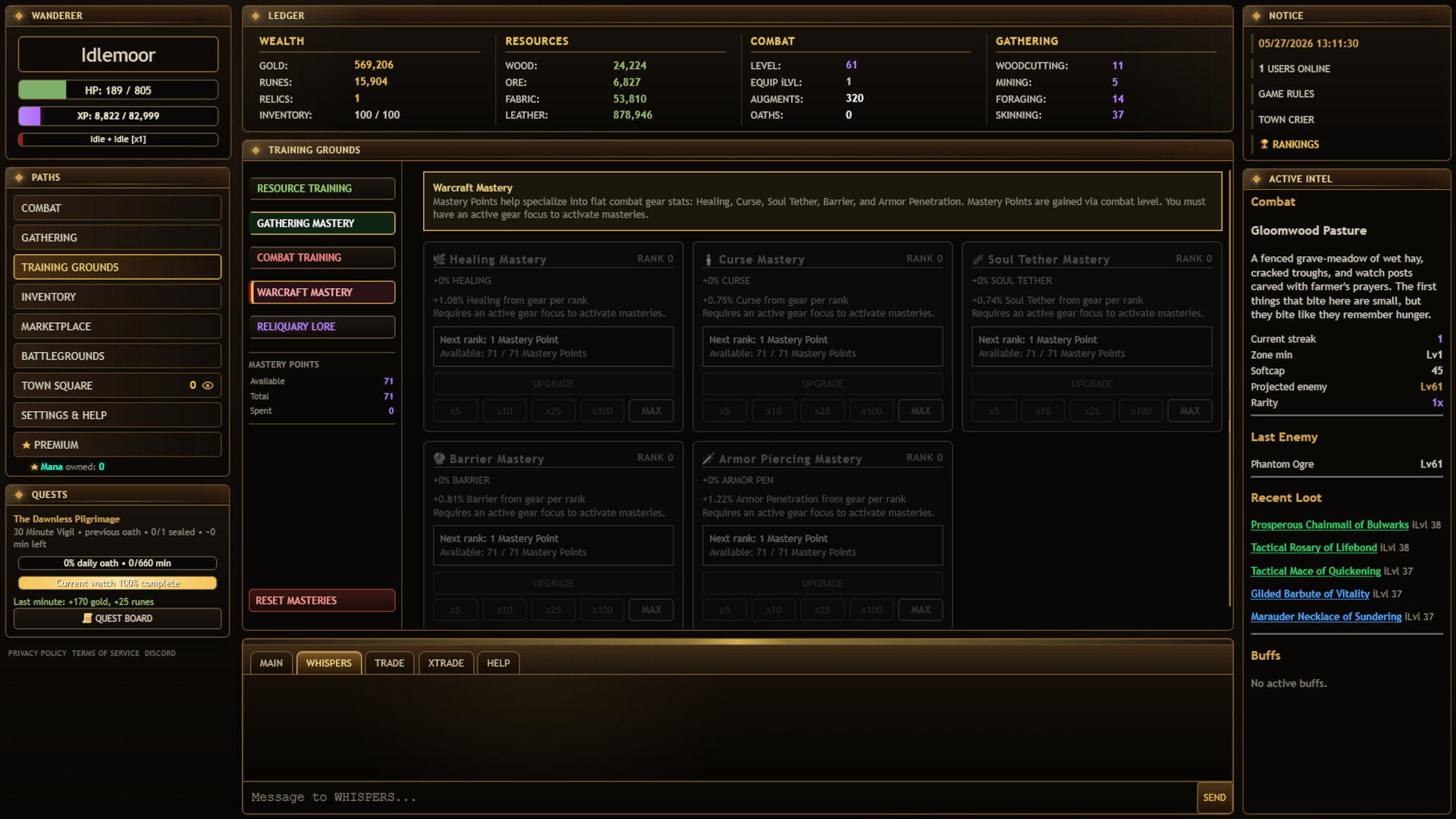The height and width of the screenshot is (819, 1456).
Task: Click the Current watch progress bar
Action: point(118,583)
